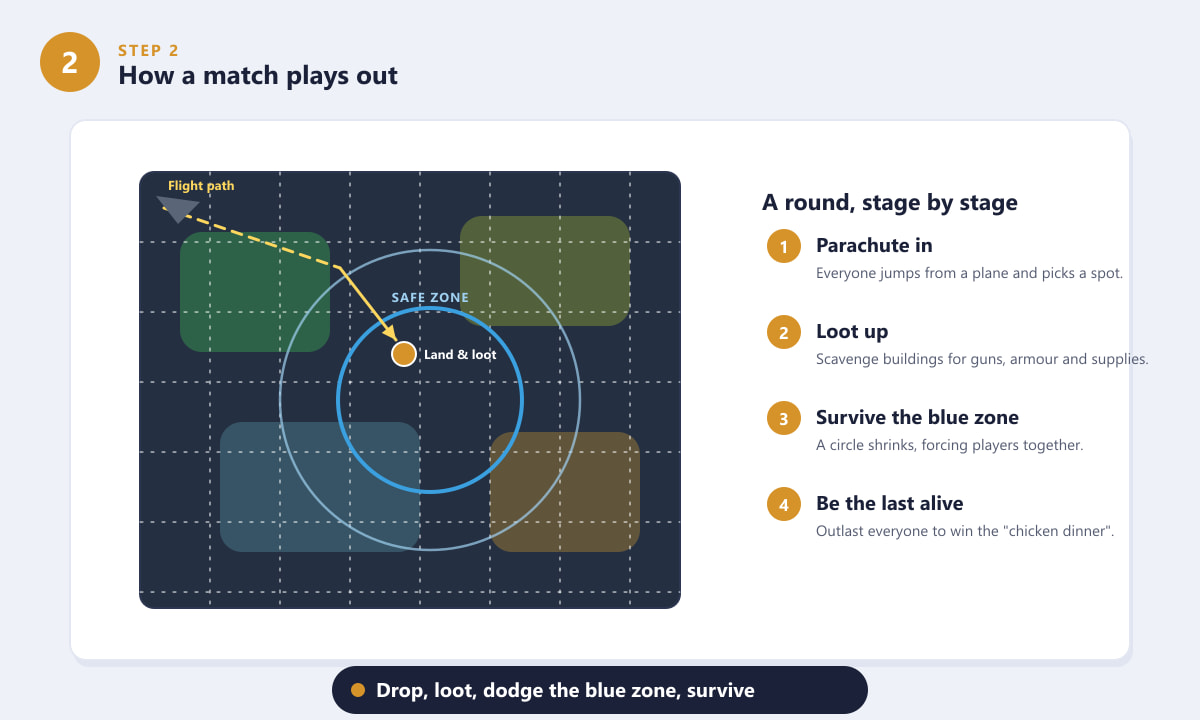Click the green map region

pyautogui.click(x=255, y=292)
